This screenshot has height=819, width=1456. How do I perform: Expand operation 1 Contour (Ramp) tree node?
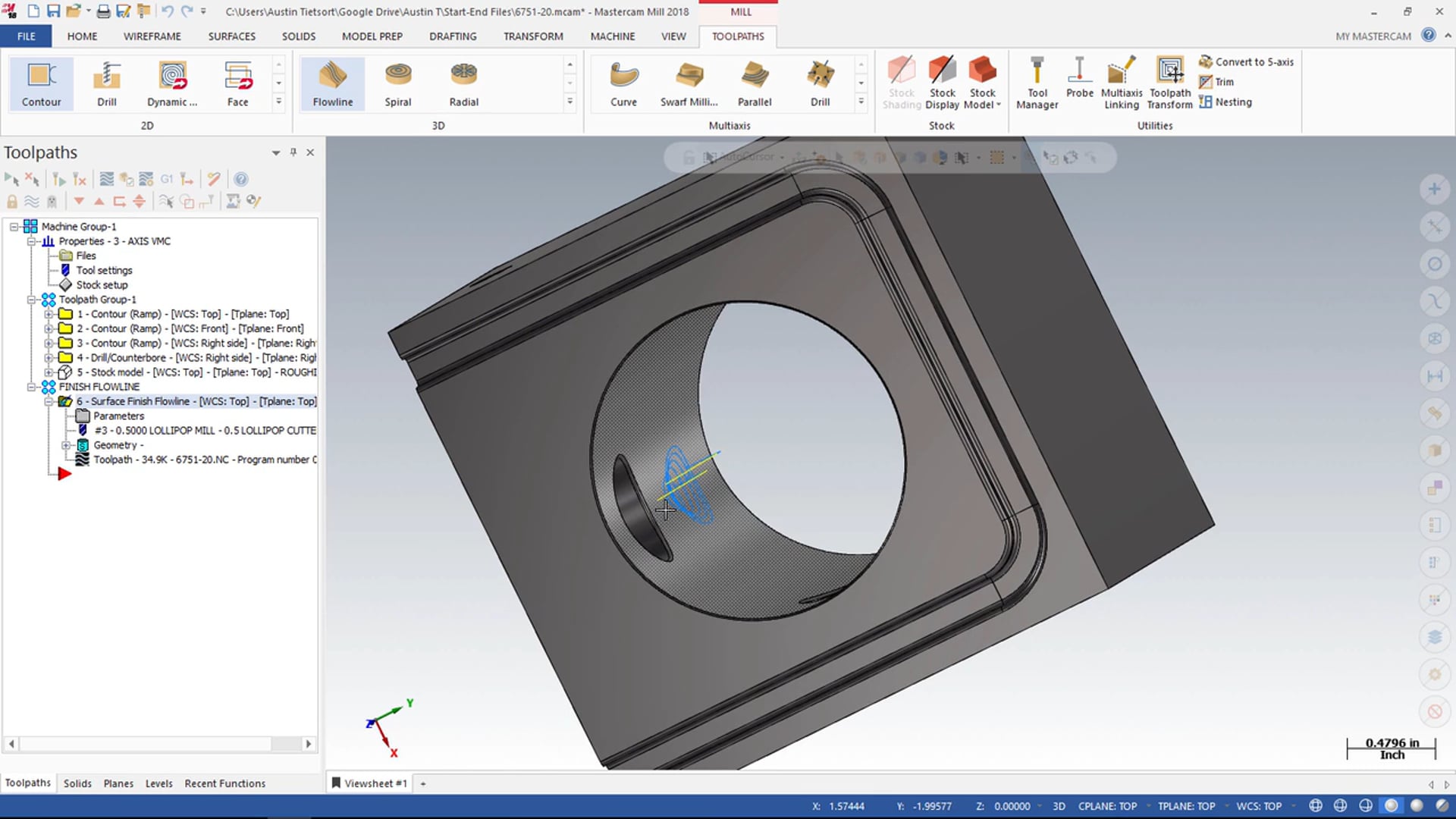click(49, 314)
